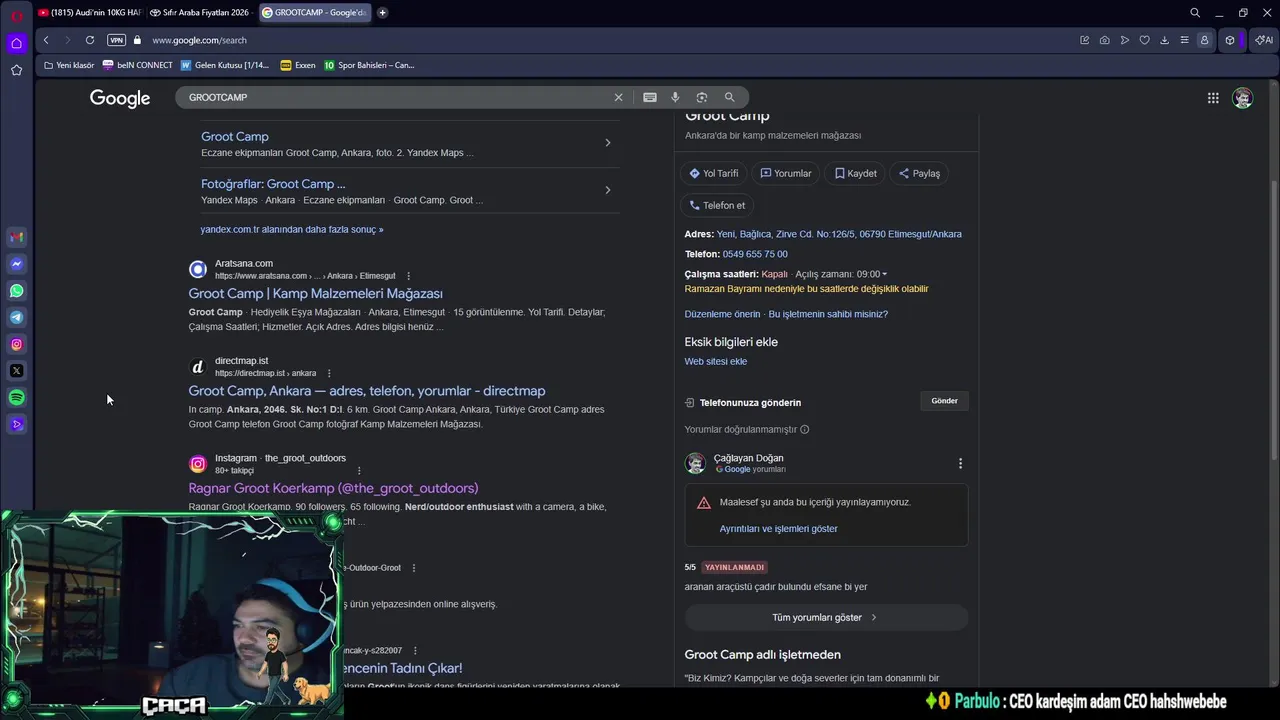Open WhatsApp in the sidebar

point(16,291)
